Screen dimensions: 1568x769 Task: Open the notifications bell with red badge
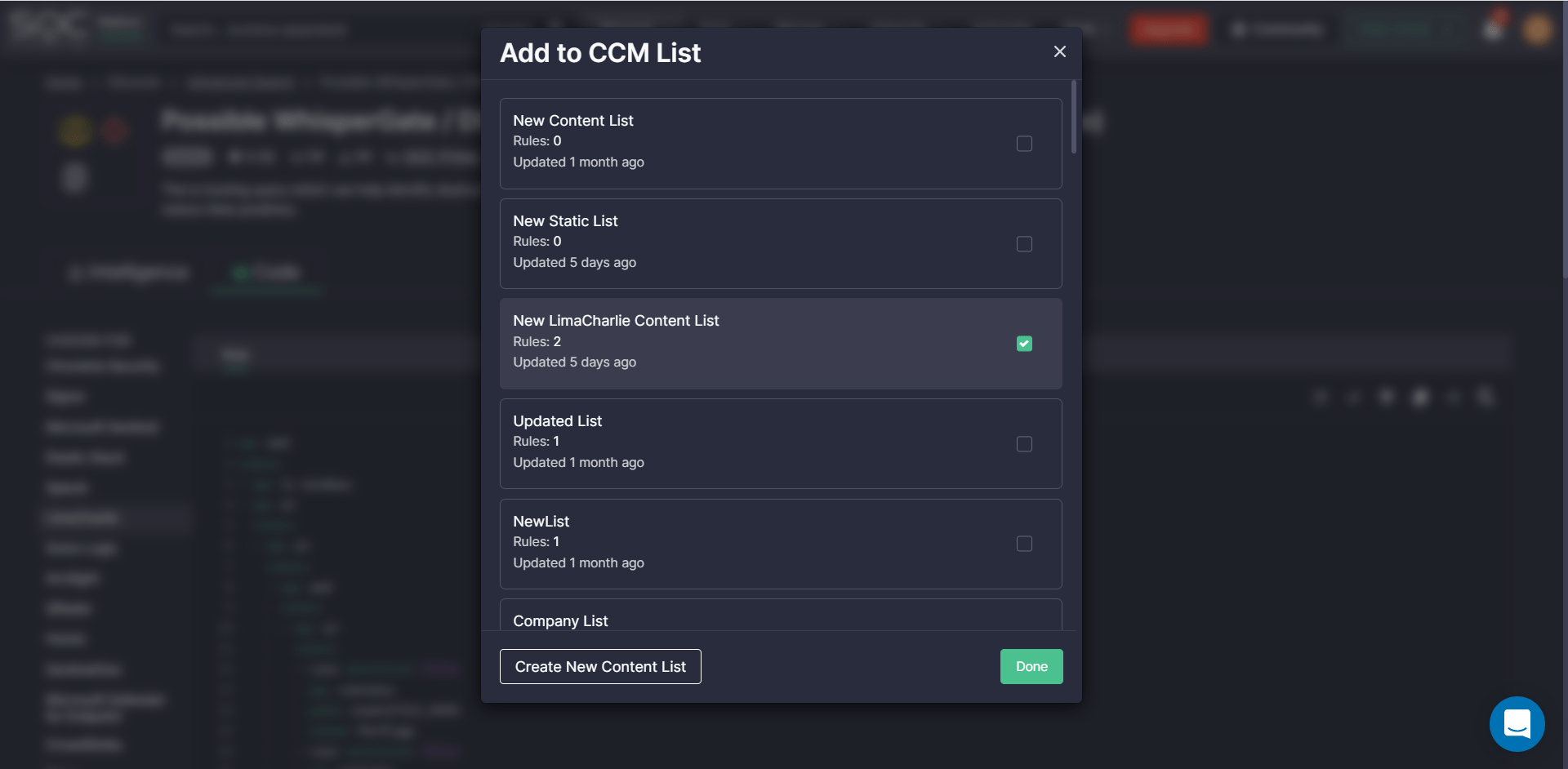(x=1494, y=29)
